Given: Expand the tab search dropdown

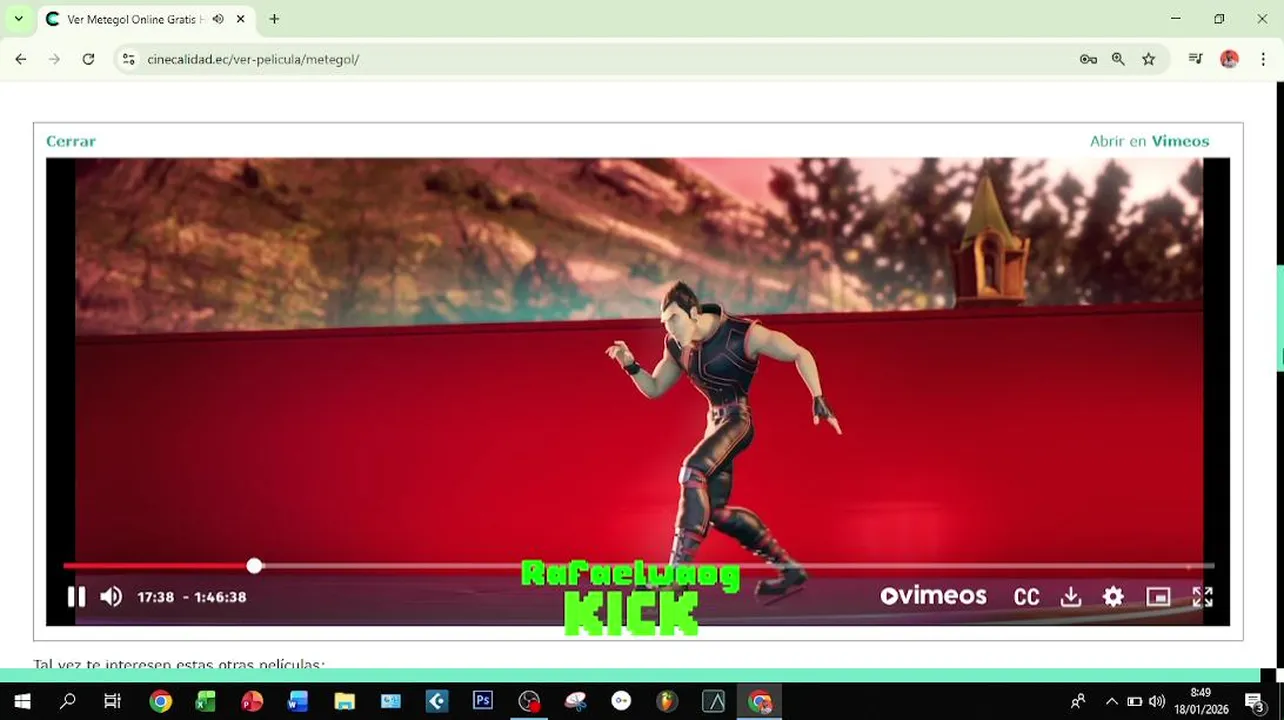Looking at the screenshot, I should tap(18, 19).
